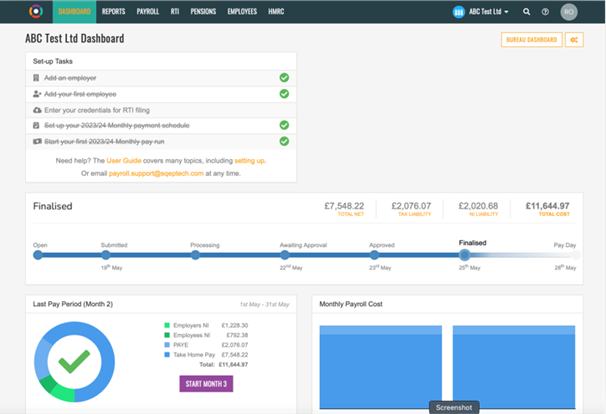
Task: Click the add-person icon for first employee task
Action: click(37, 94)
